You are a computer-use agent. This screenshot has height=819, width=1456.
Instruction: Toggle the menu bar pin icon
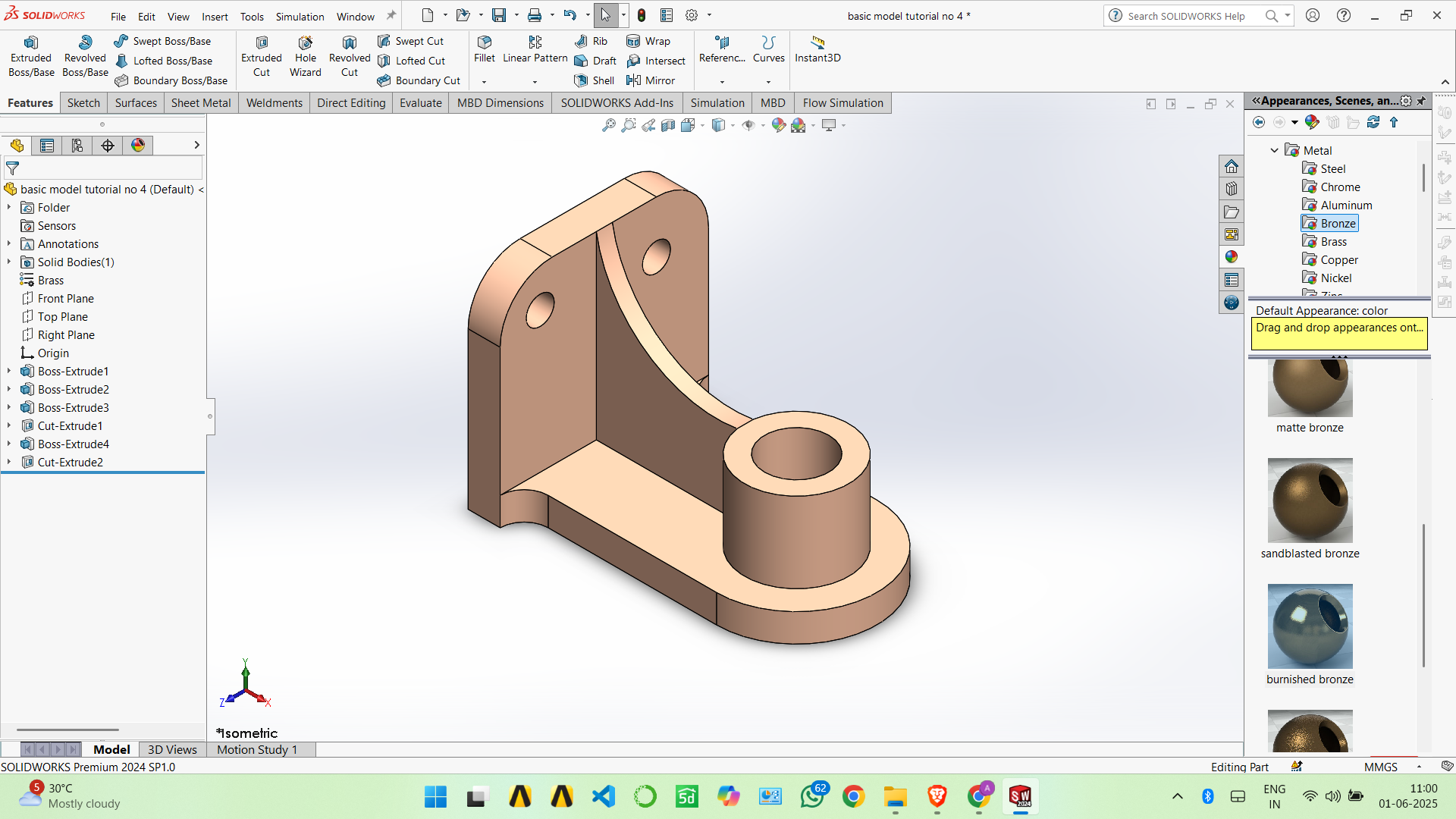(x=391, y=15)
